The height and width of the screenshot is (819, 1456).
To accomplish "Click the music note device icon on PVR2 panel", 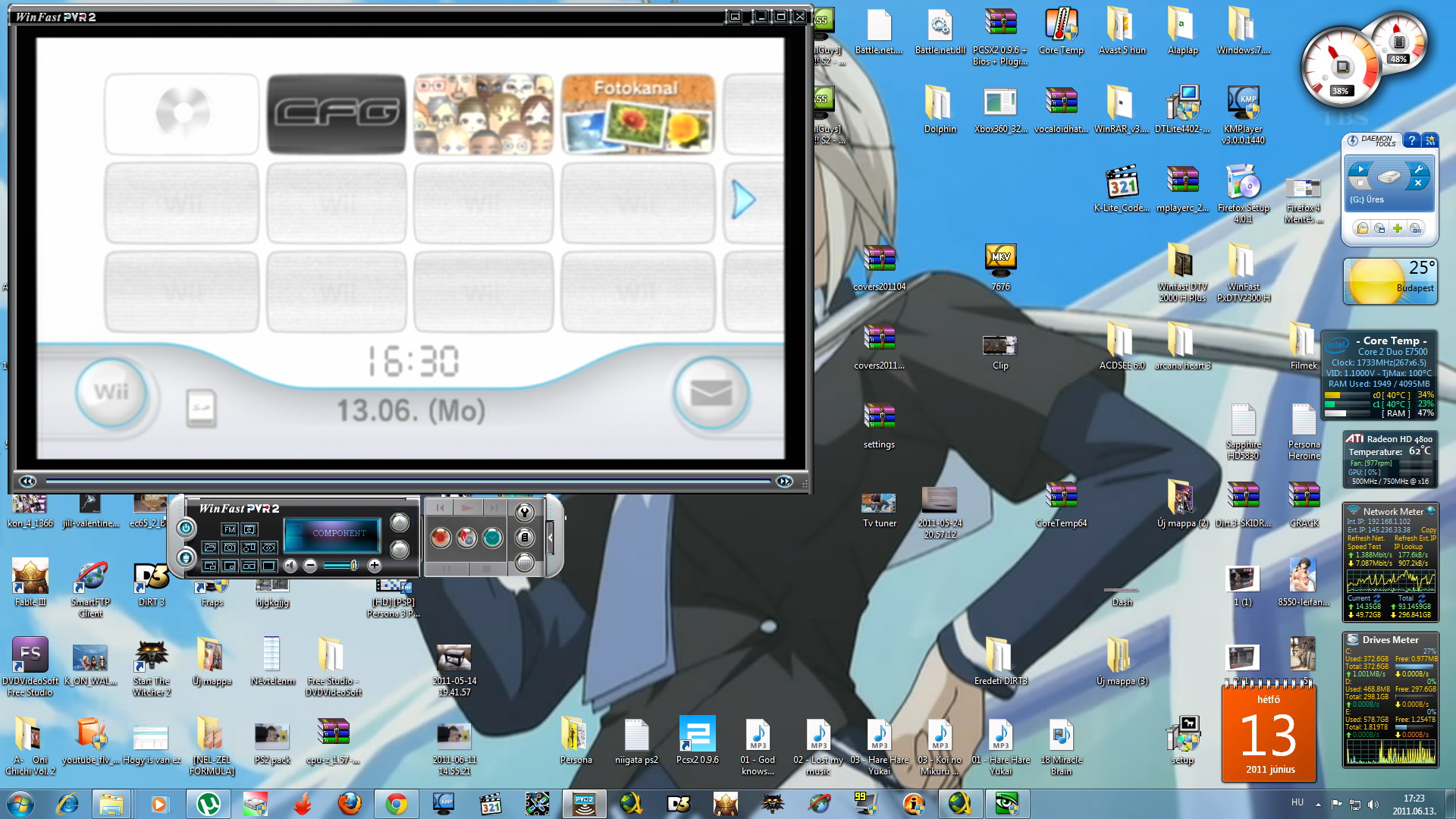I will pyautogui.click(x=249, y=548).
